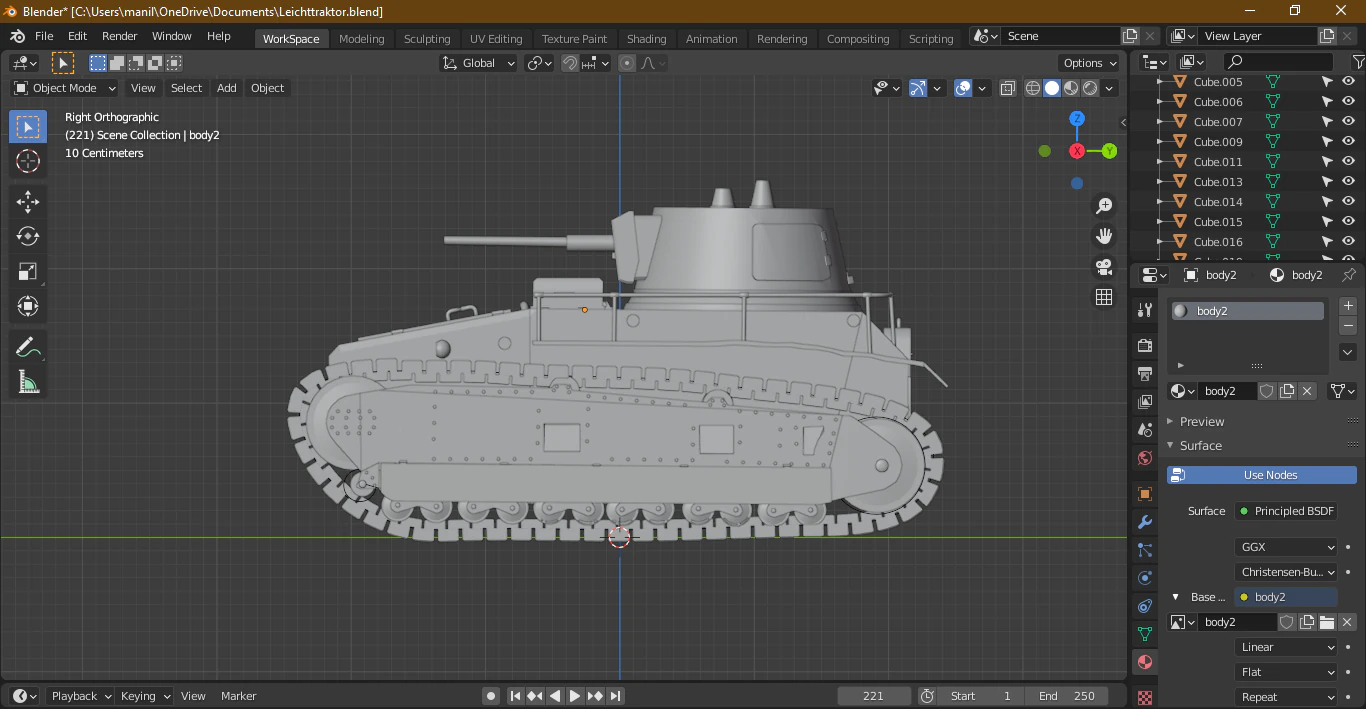This screenshot has width=1366, height=709.
Task: Play the animation forward
Action: 575,696
